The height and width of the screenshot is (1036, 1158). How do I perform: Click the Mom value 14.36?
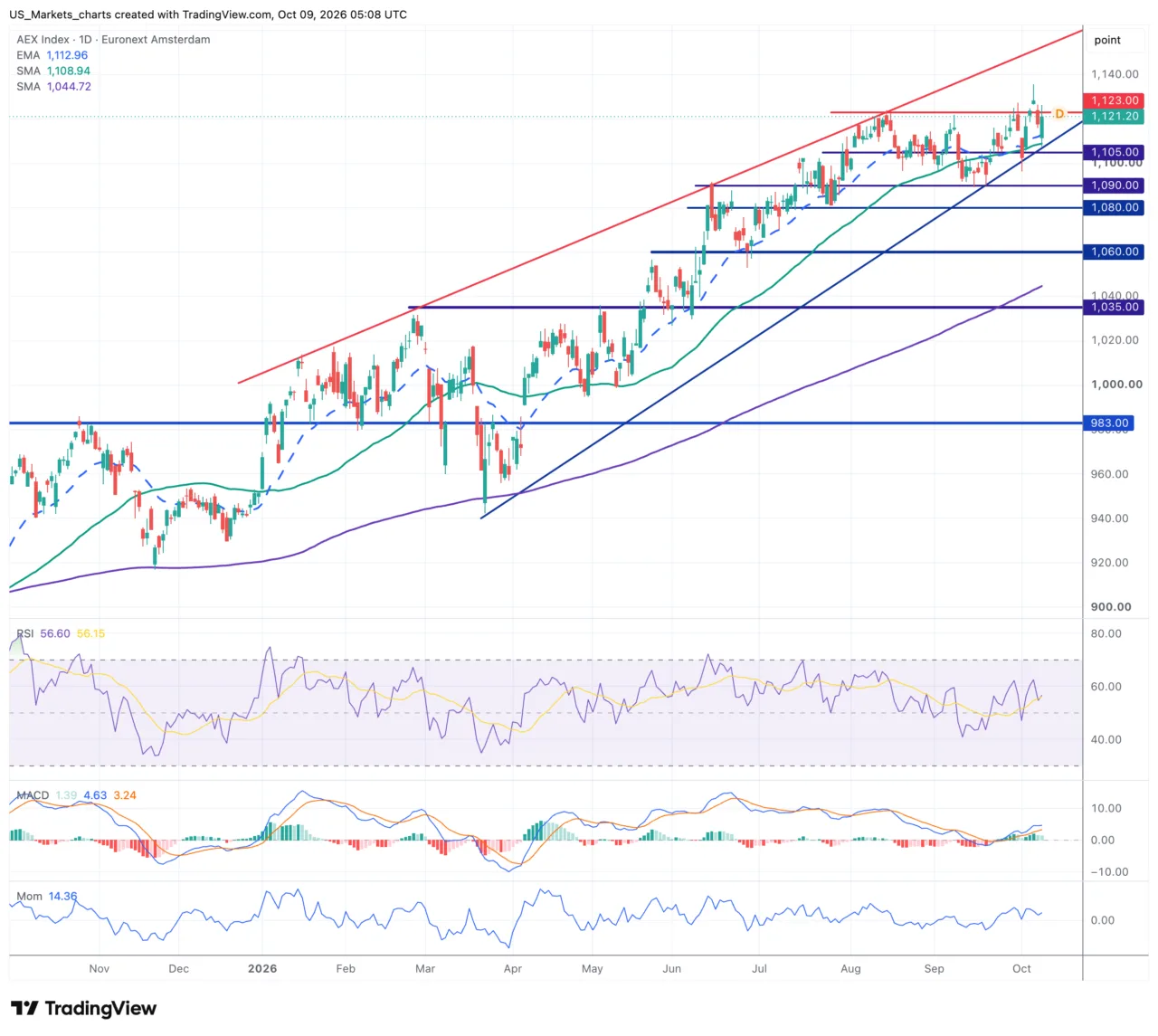pos(62,896)
